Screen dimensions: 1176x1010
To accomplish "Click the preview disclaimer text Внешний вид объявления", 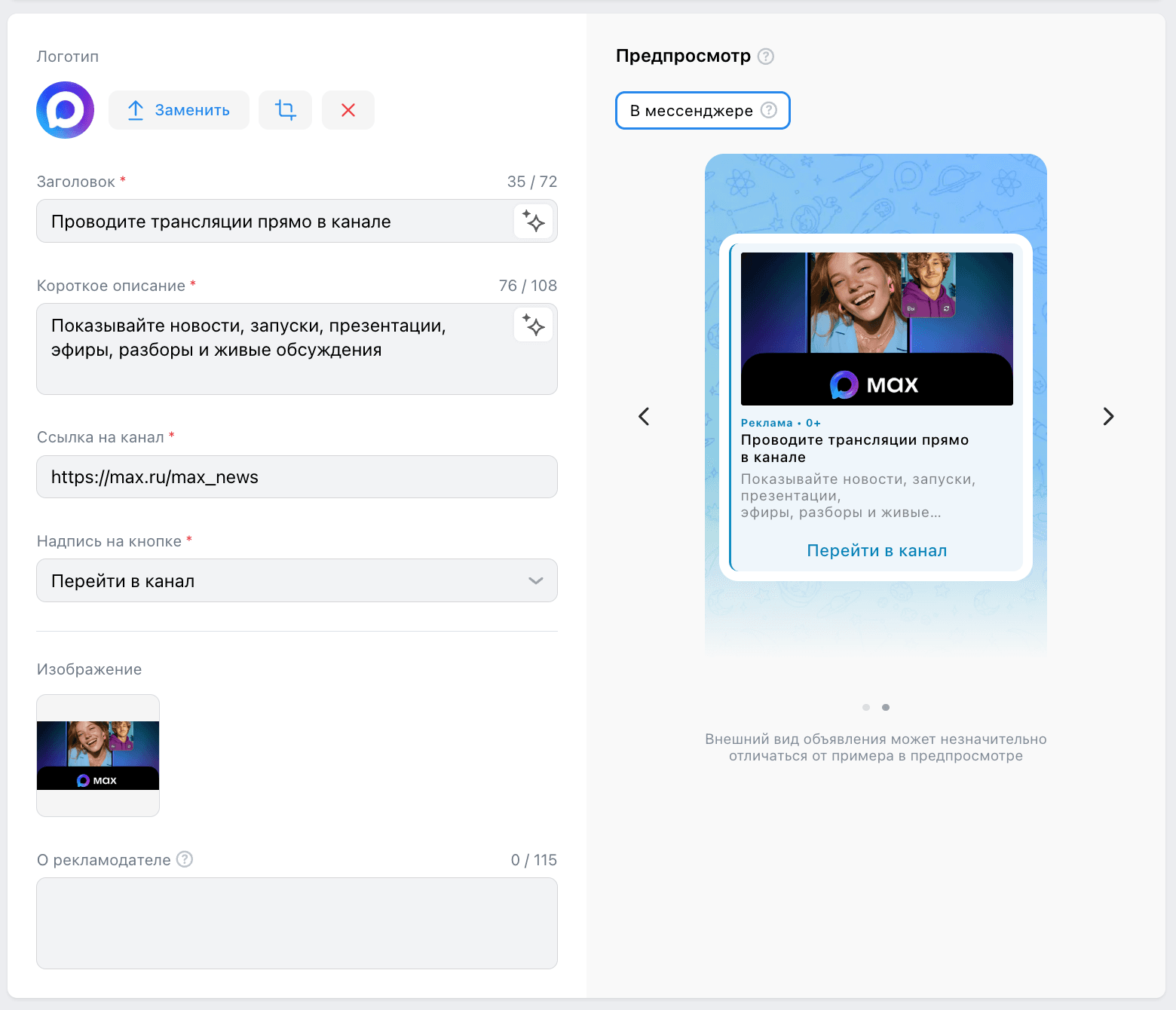I will click(876, 748).
